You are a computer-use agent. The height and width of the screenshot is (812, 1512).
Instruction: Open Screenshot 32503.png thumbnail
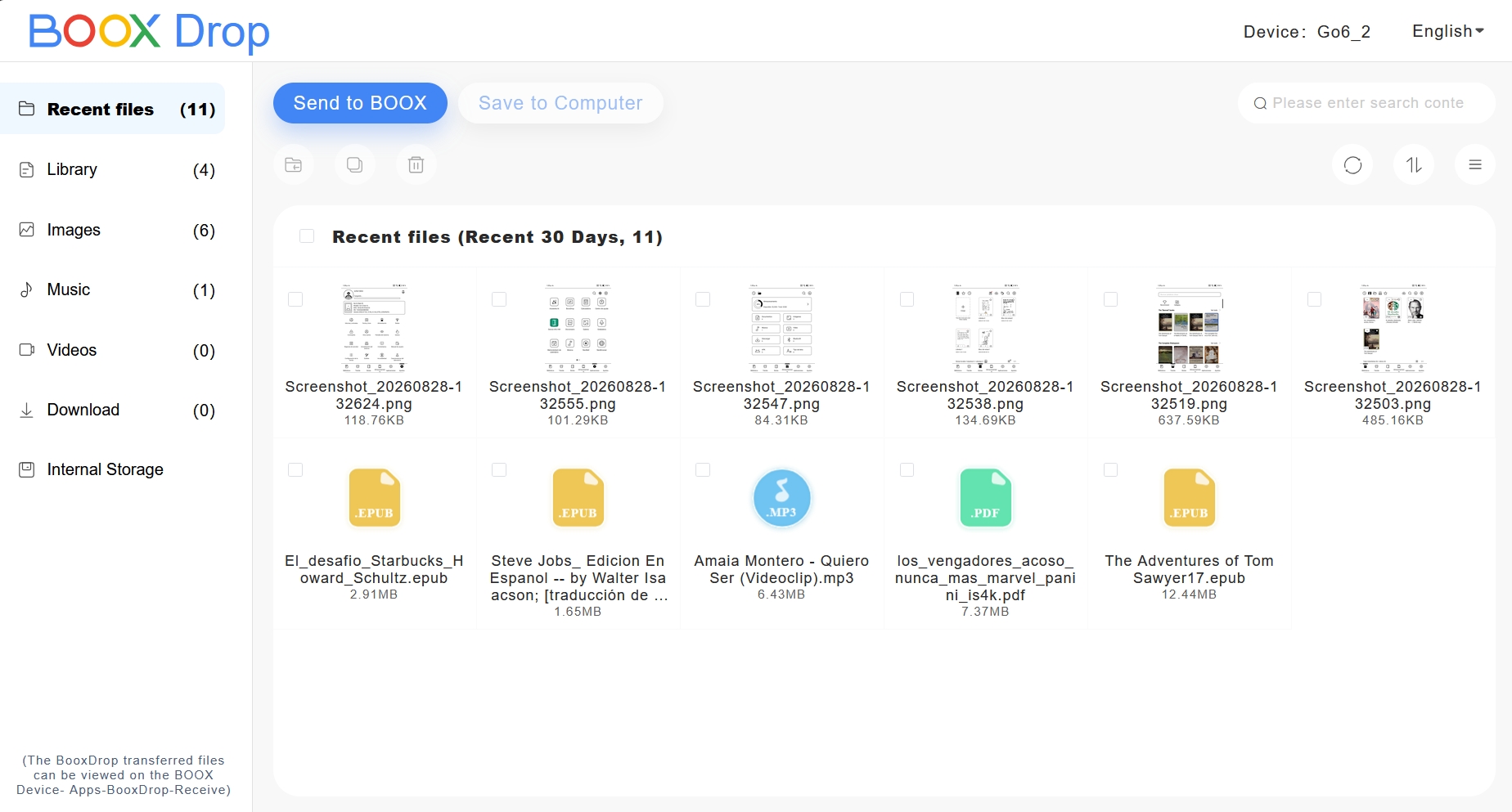tap(1393, 328)
